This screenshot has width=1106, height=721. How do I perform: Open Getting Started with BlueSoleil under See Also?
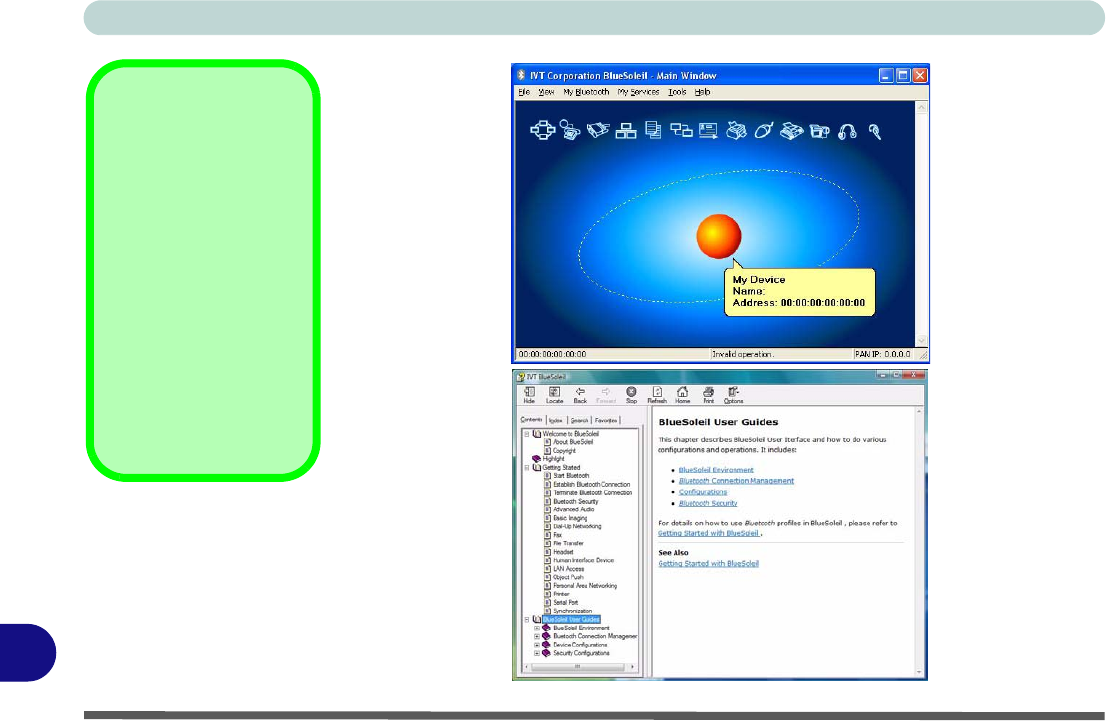[x=708, y=564]
